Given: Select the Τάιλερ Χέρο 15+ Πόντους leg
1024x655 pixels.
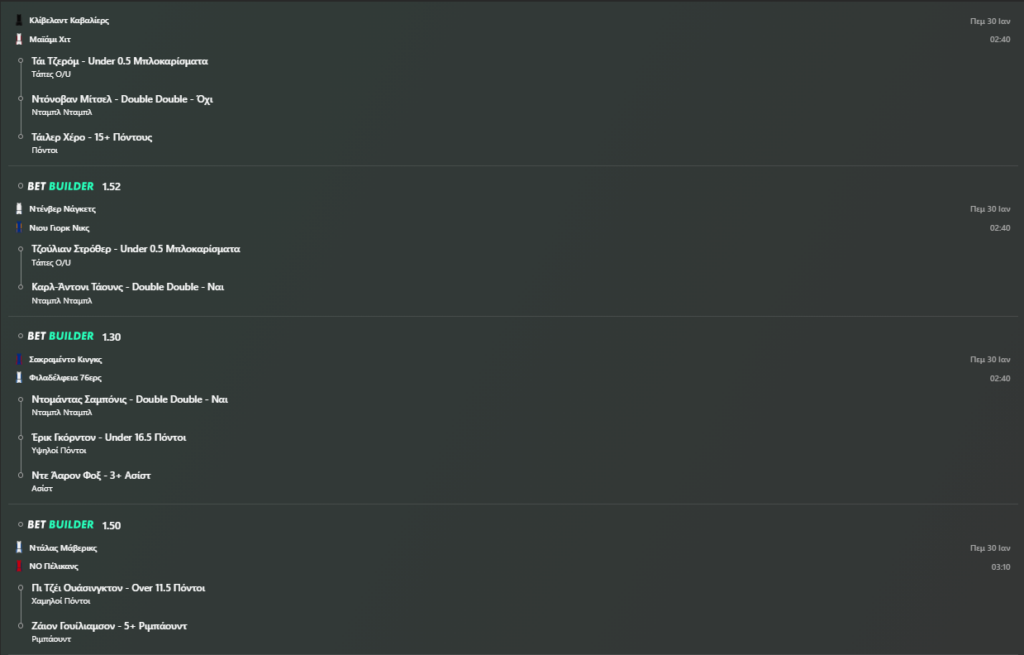Looking at the screenshot, I should (x=92, y=137).
